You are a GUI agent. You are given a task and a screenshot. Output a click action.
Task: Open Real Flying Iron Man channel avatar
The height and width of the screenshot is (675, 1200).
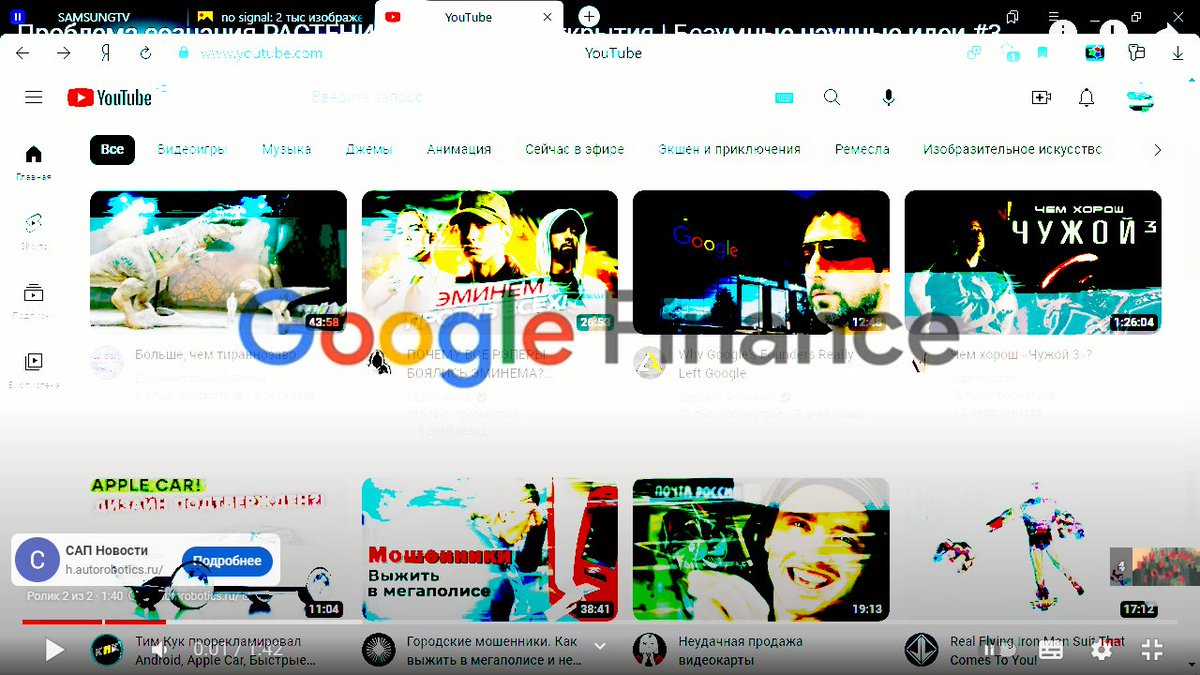[x=921, y=650]
